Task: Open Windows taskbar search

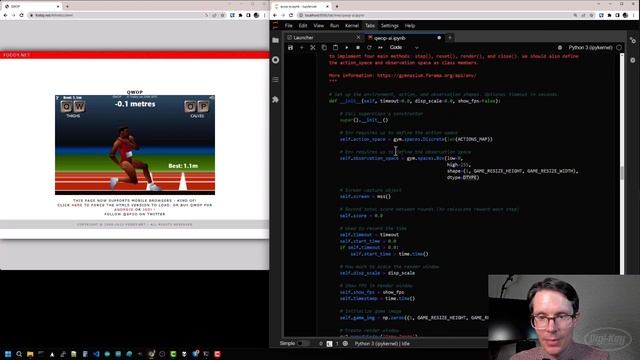Action: (19, 354)
